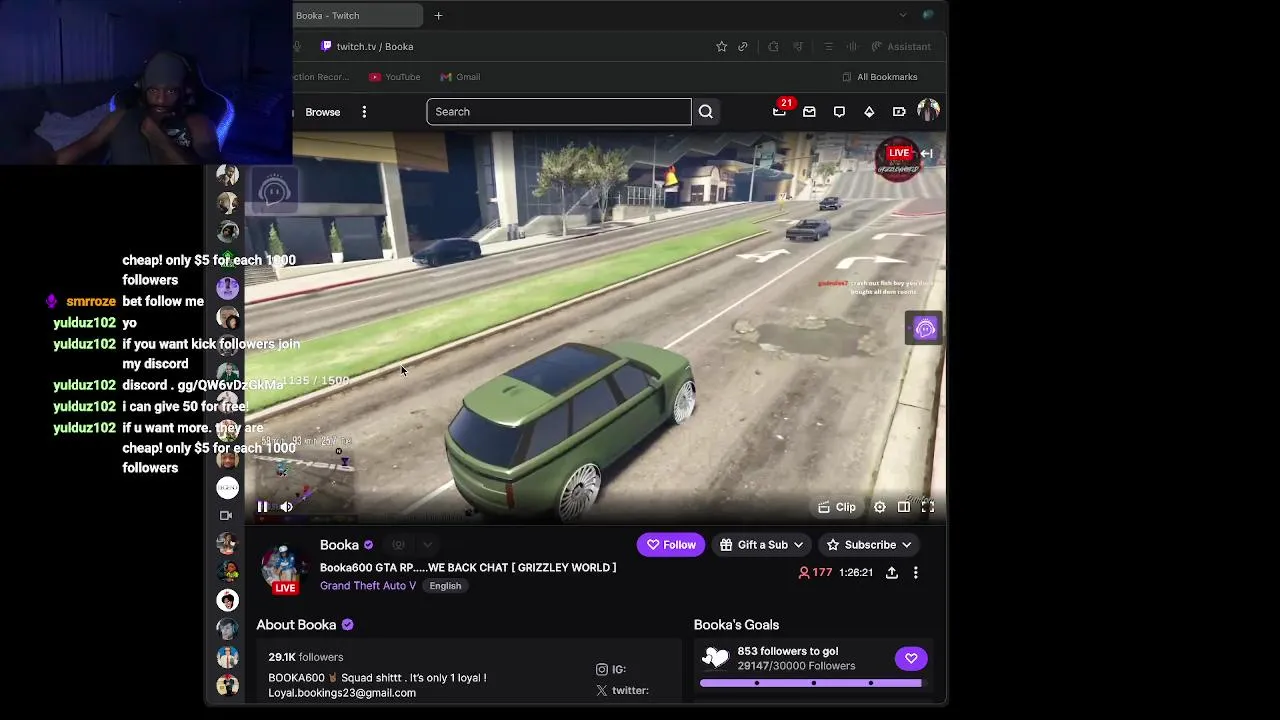
Task: Expand the chevron next to Booka's name
Action: pos(427,545)
